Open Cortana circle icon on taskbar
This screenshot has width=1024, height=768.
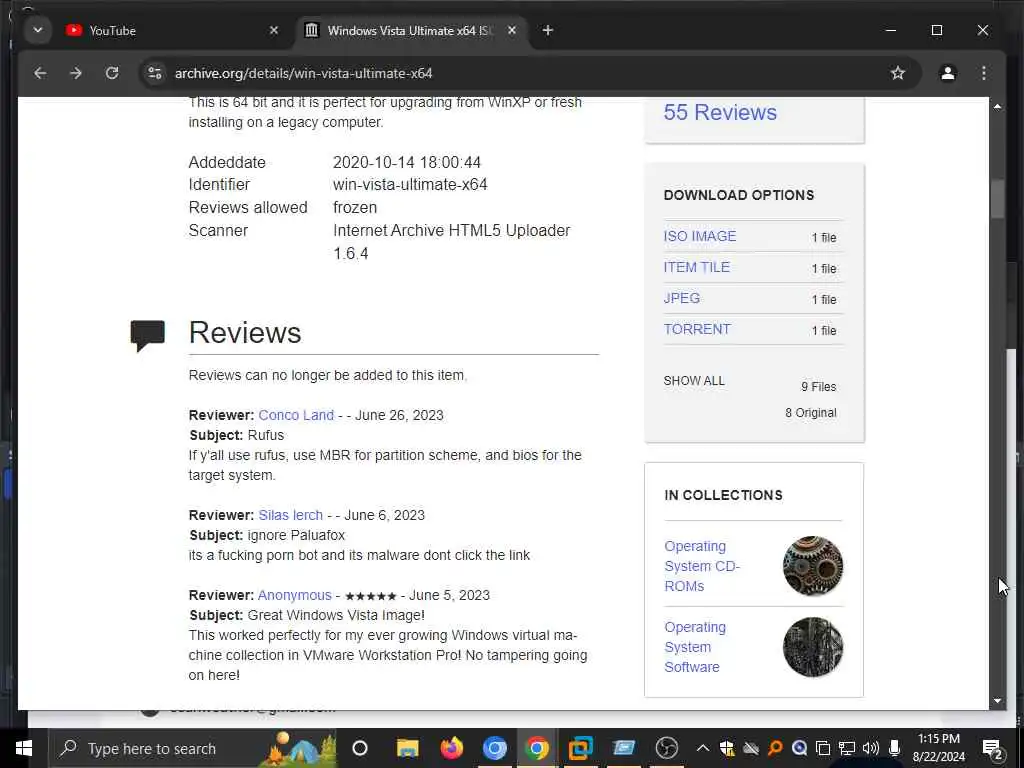click(360, 748)
